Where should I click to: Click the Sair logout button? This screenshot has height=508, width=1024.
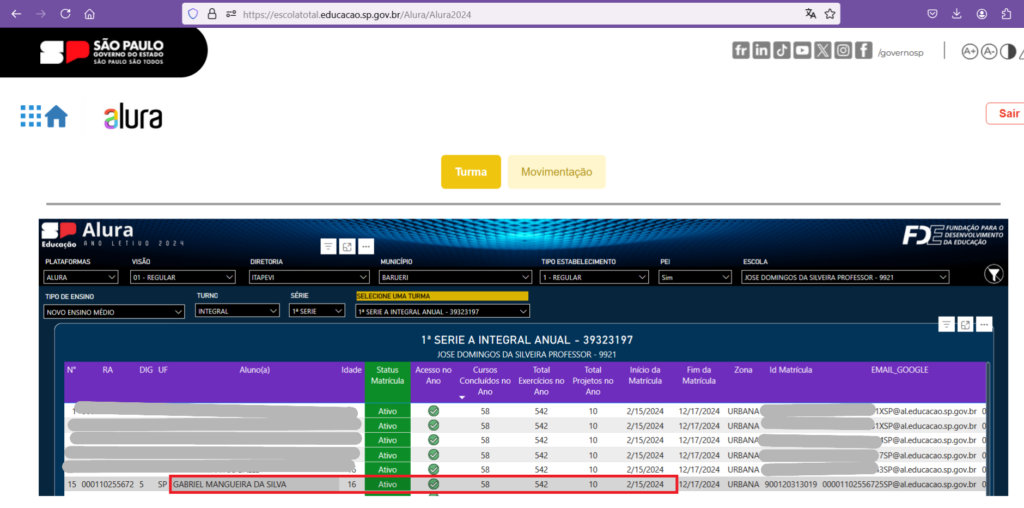pos(1006,114)
